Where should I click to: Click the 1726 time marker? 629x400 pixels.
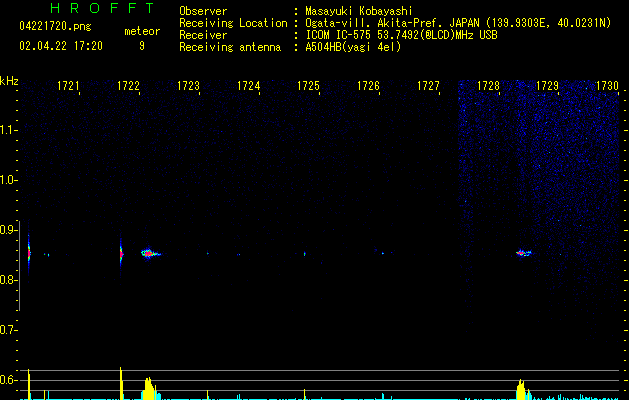(368, 86)
